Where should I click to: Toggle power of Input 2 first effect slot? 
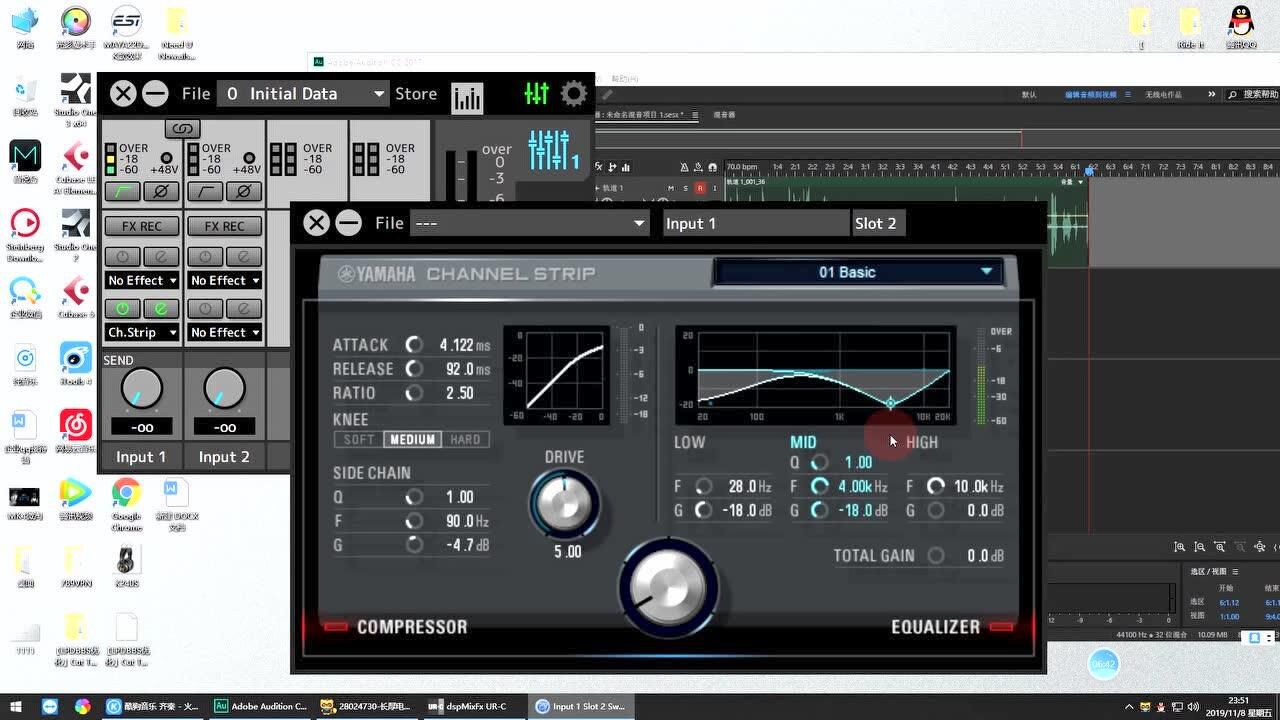tap(206, 257)
